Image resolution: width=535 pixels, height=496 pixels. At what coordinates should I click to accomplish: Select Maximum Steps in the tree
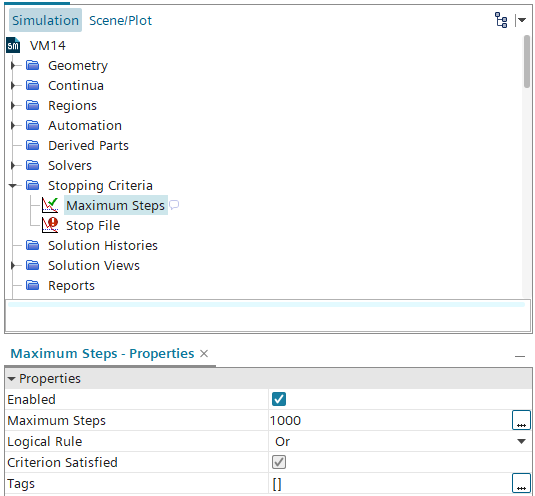(x=115, y=205)
